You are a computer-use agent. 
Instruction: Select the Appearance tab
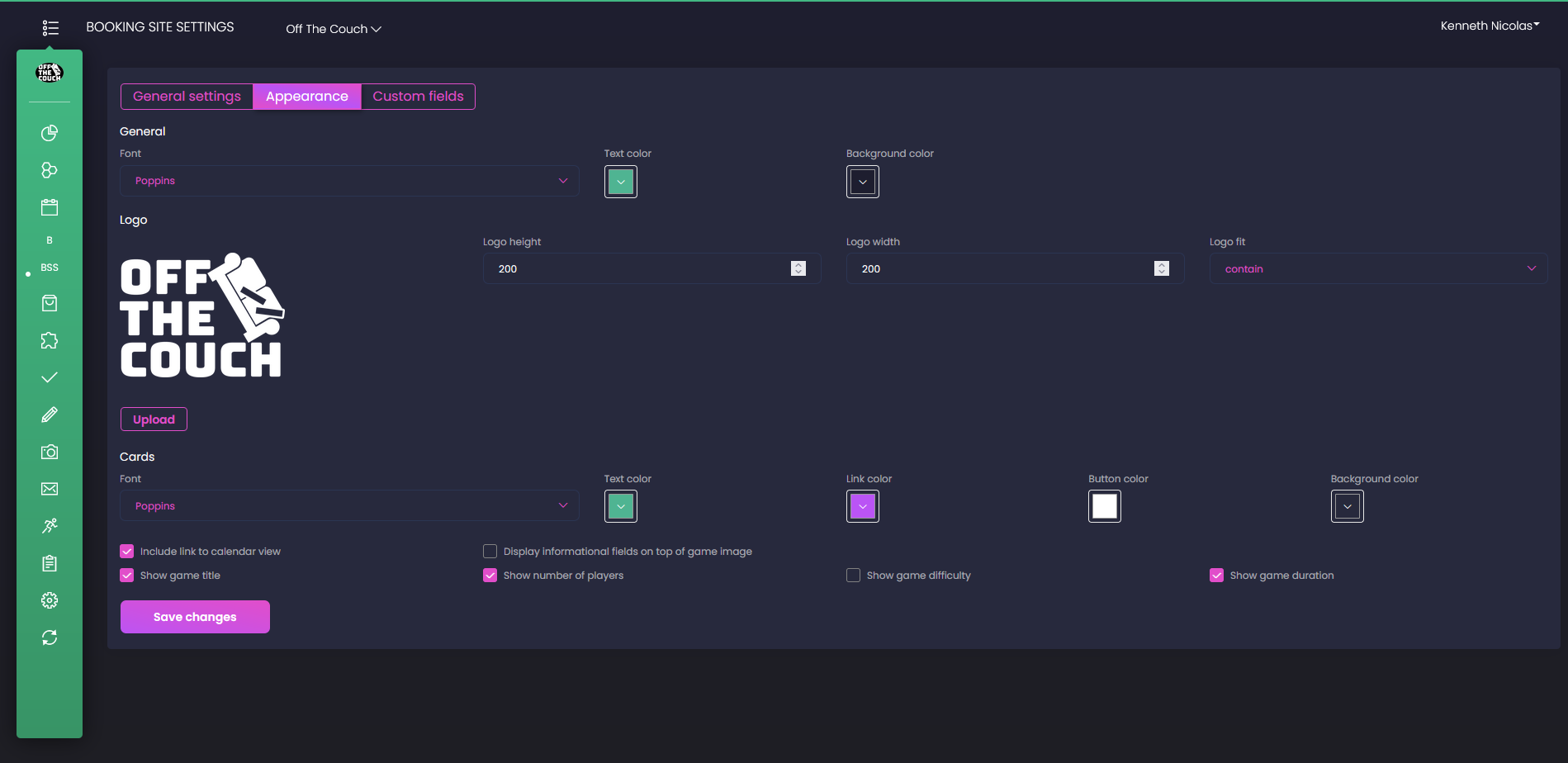coord(307,97)
